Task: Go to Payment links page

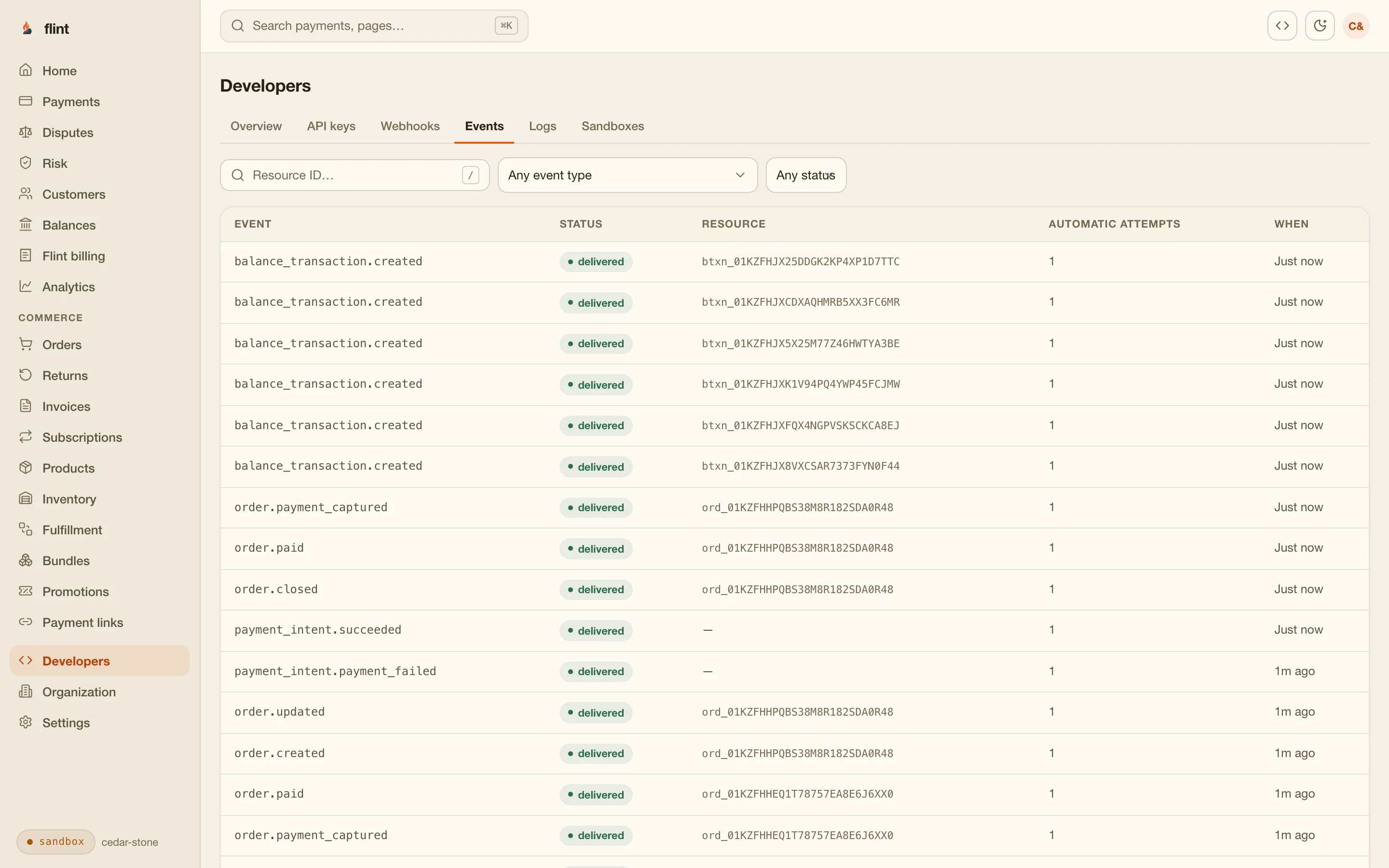Action: pos(100,622)
